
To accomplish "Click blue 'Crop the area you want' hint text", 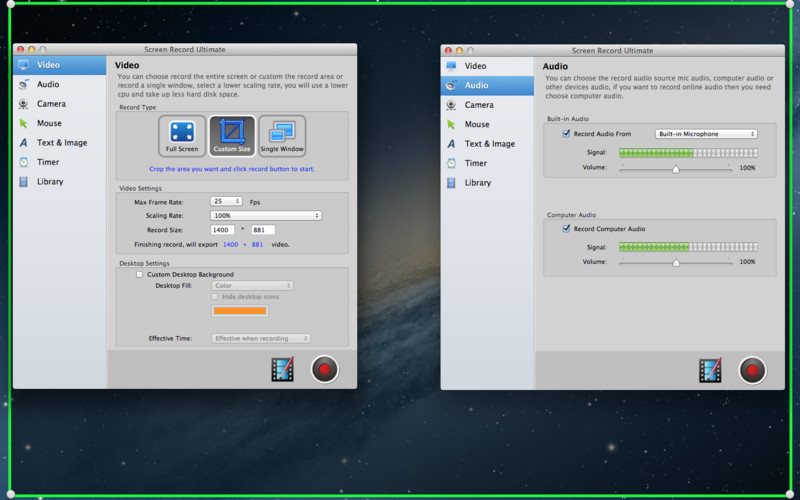I will [x=232, y=169].
